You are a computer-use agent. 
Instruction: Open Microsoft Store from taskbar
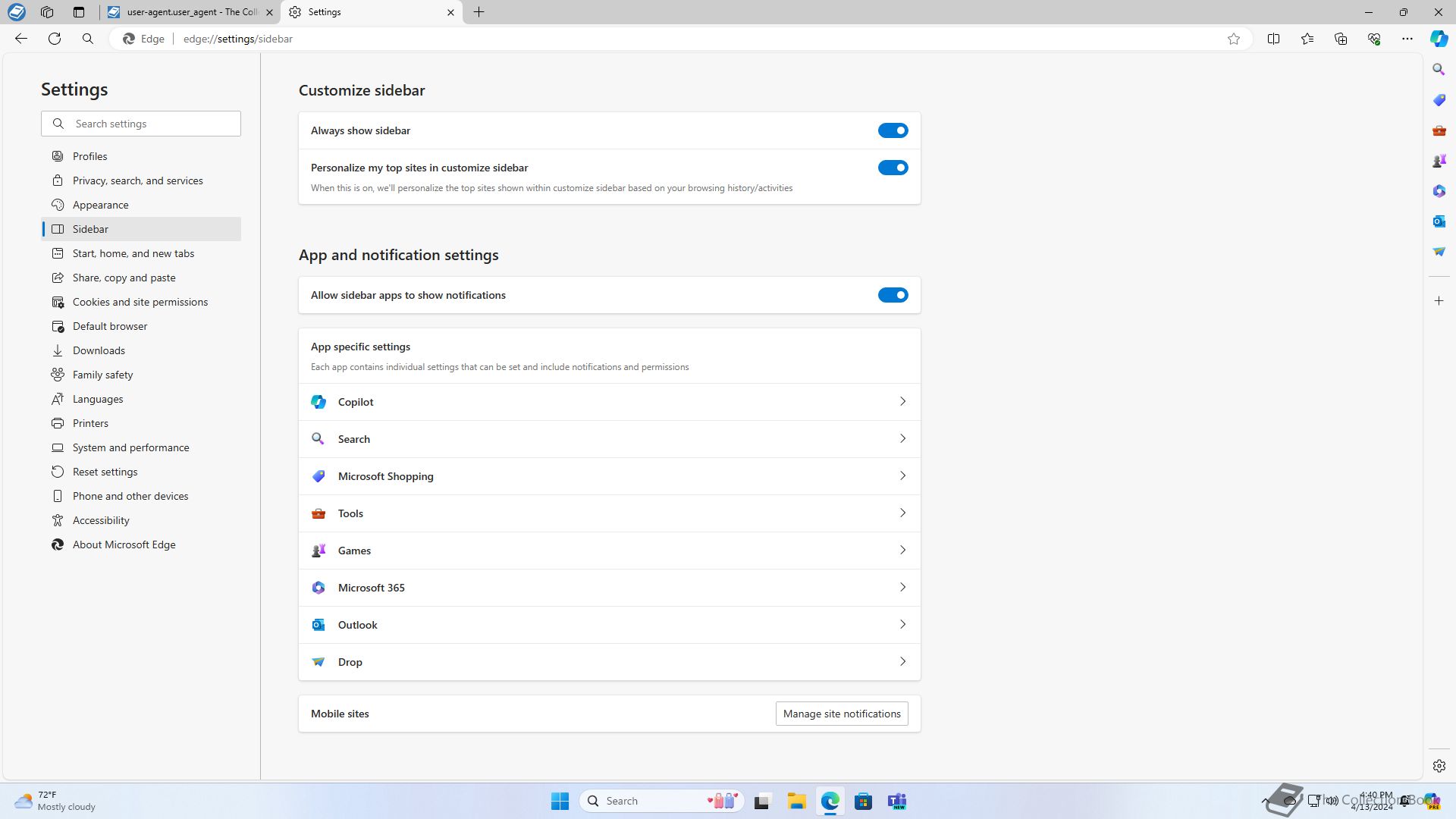click(x=863, y=801)
